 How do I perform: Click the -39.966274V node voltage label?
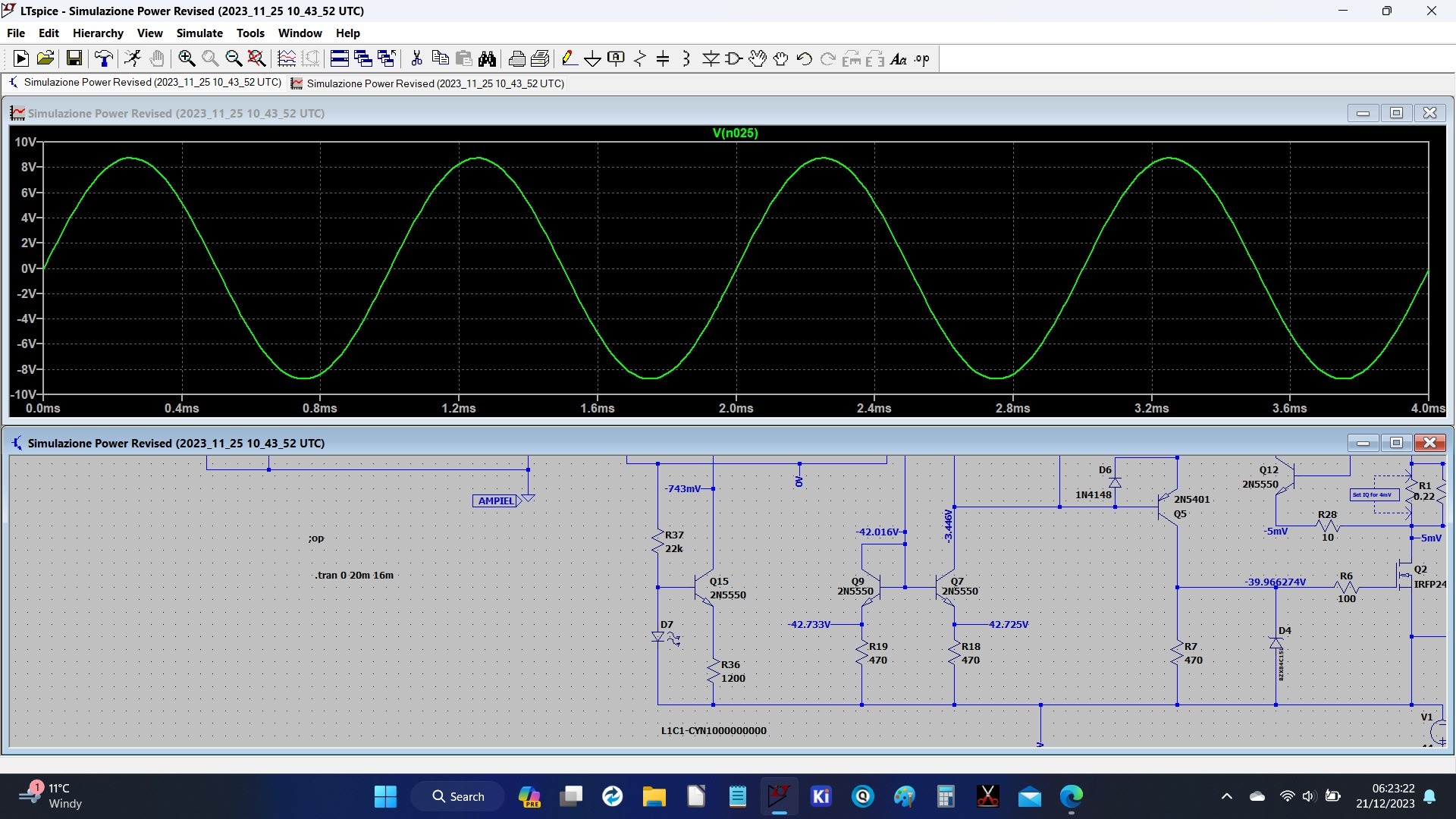pyautogui.click(x=1276, y=582)
